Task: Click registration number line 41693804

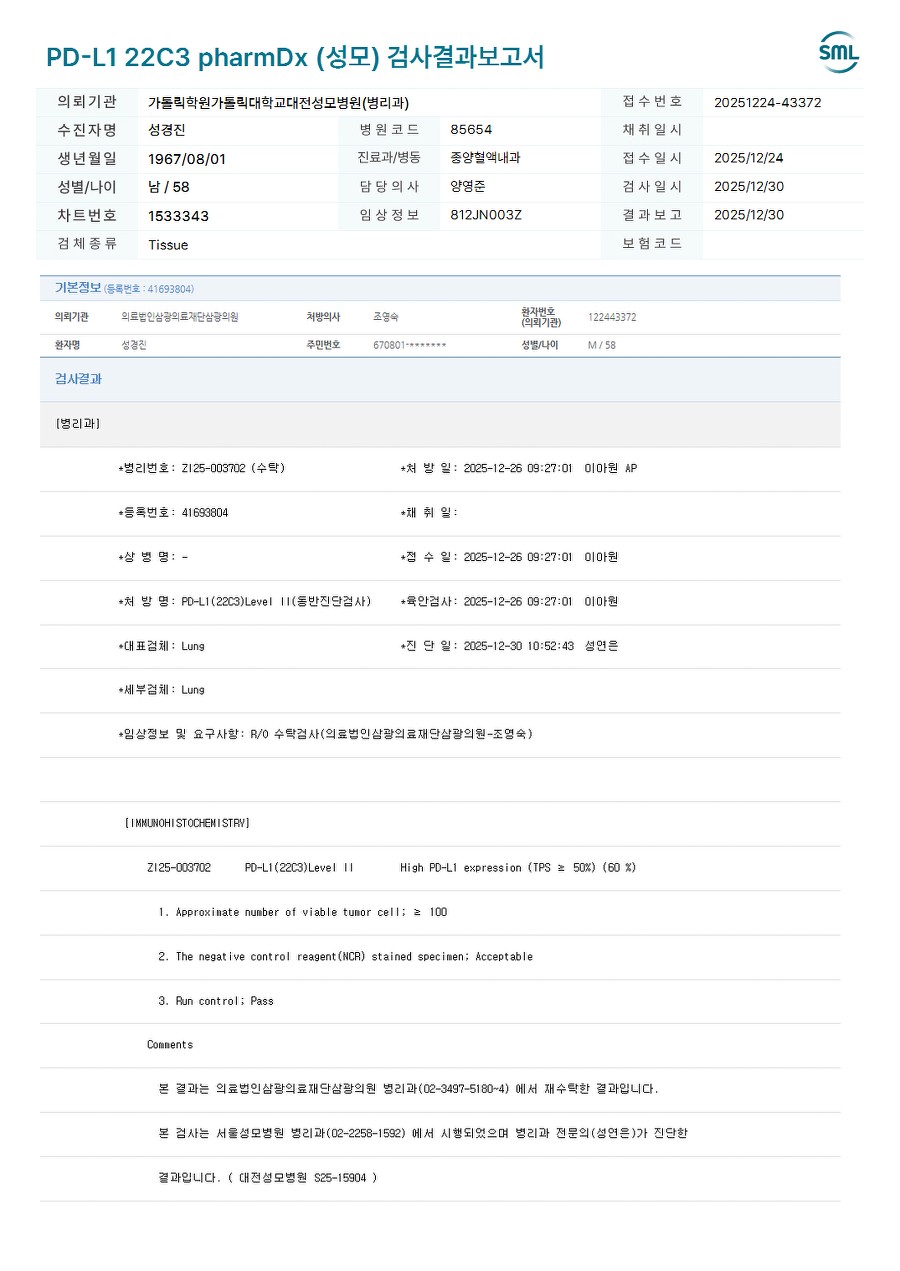Action: 173,513
